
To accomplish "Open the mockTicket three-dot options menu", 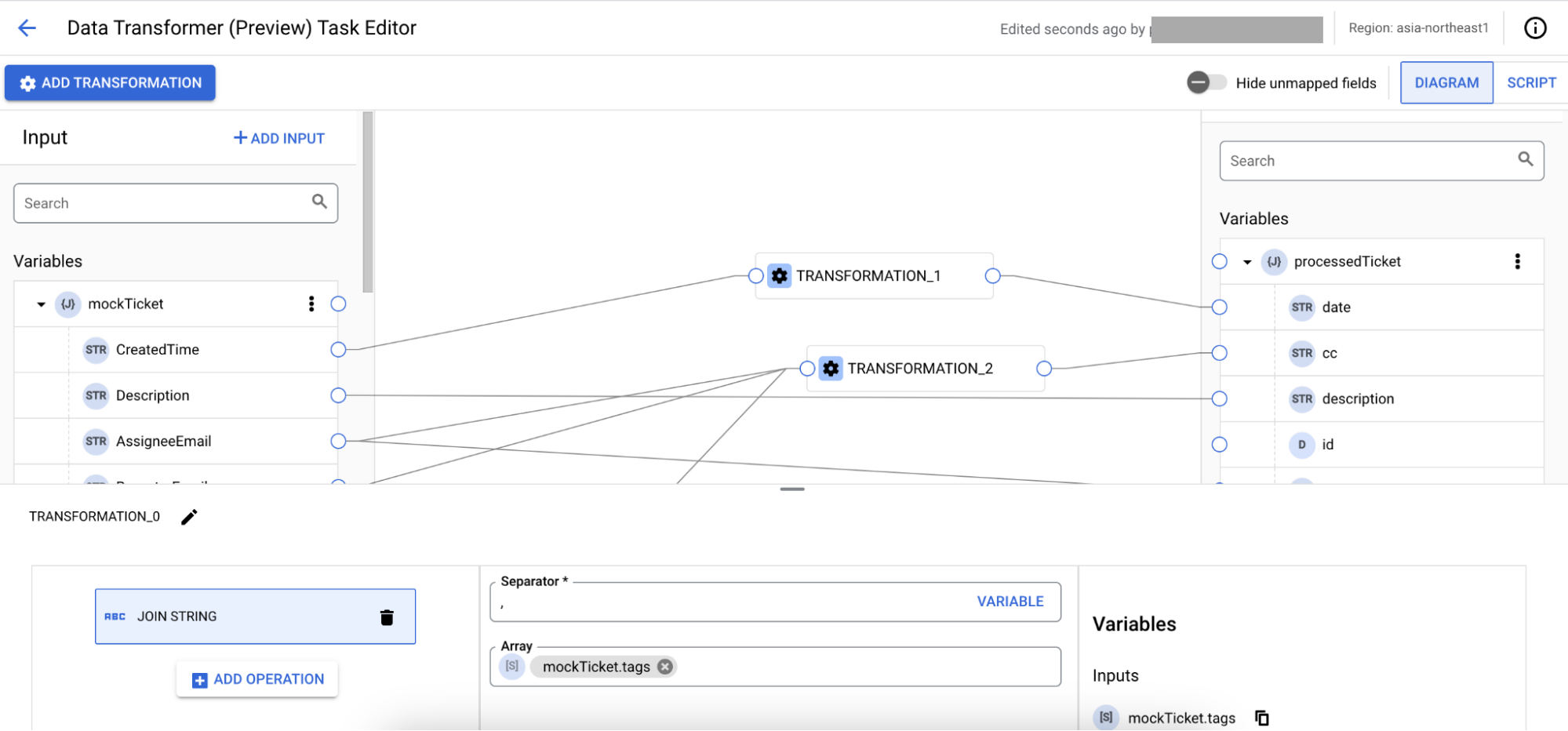I will [x=311, y=304].
